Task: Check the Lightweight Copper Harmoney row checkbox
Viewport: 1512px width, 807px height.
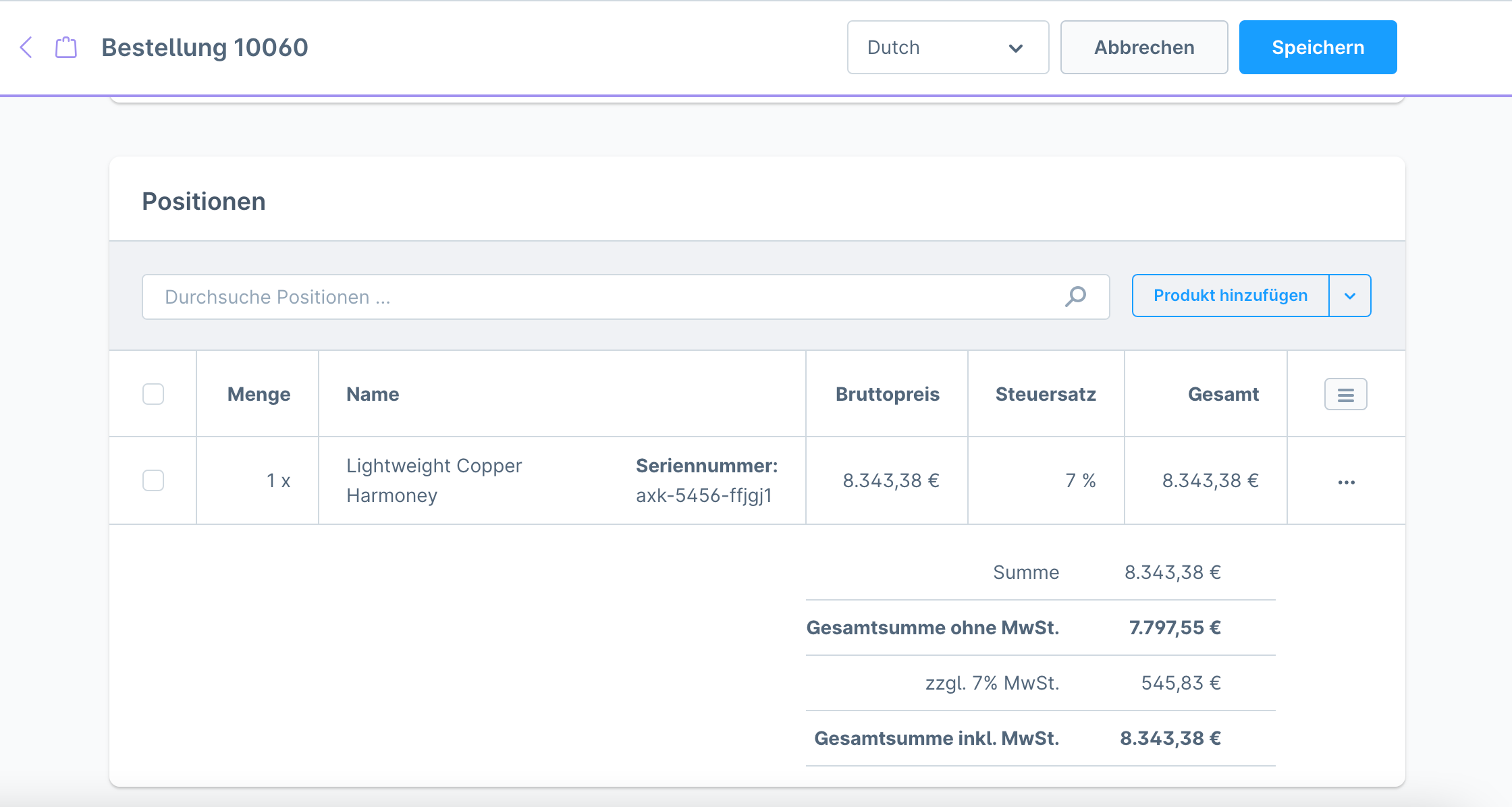Action: point(153,480)
